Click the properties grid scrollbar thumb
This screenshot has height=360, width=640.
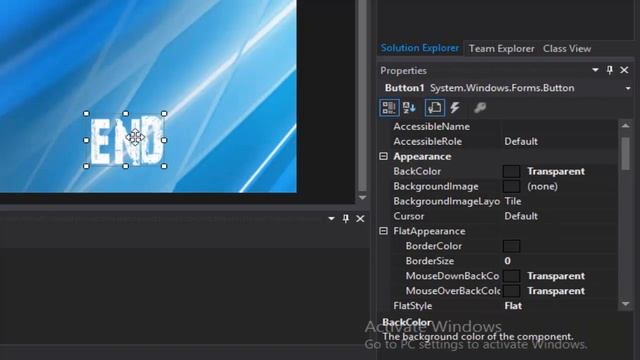click(625, 153)
